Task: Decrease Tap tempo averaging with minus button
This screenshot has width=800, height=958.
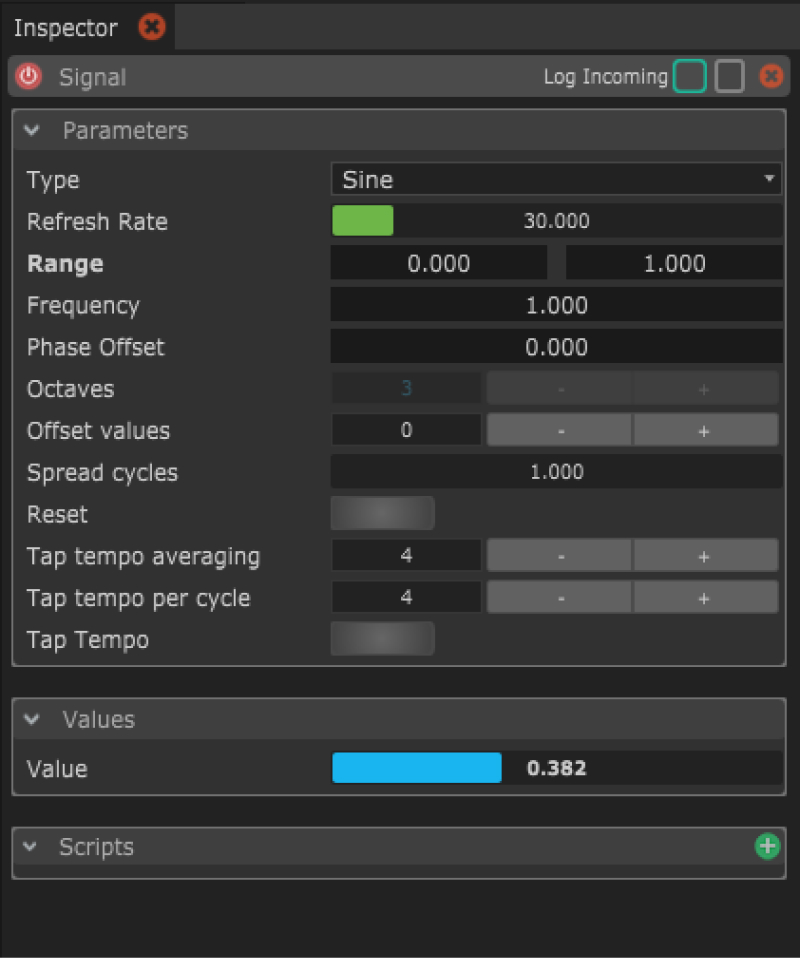Action: point(560,556)
